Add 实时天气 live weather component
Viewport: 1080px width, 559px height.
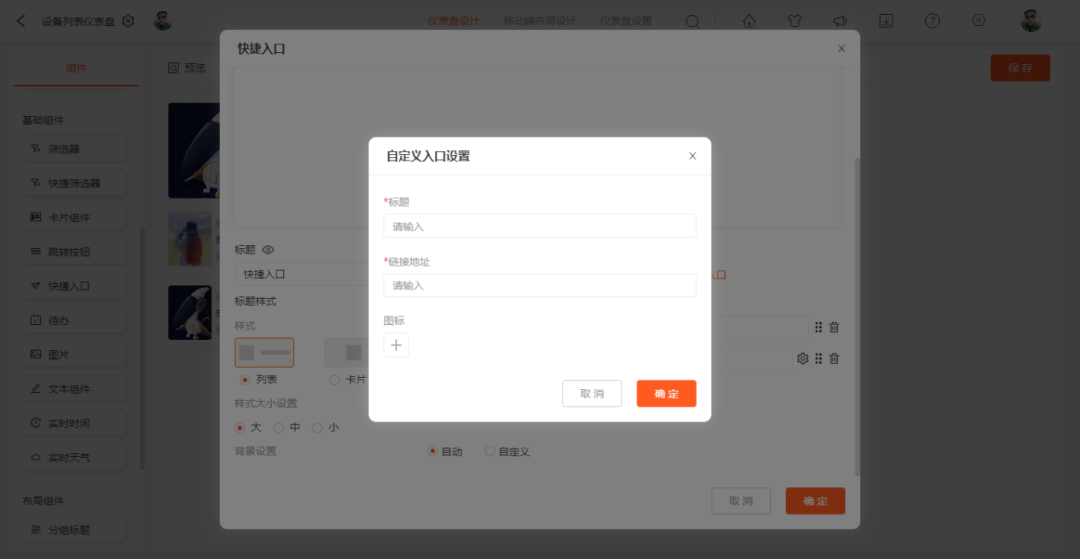[74, 457]
